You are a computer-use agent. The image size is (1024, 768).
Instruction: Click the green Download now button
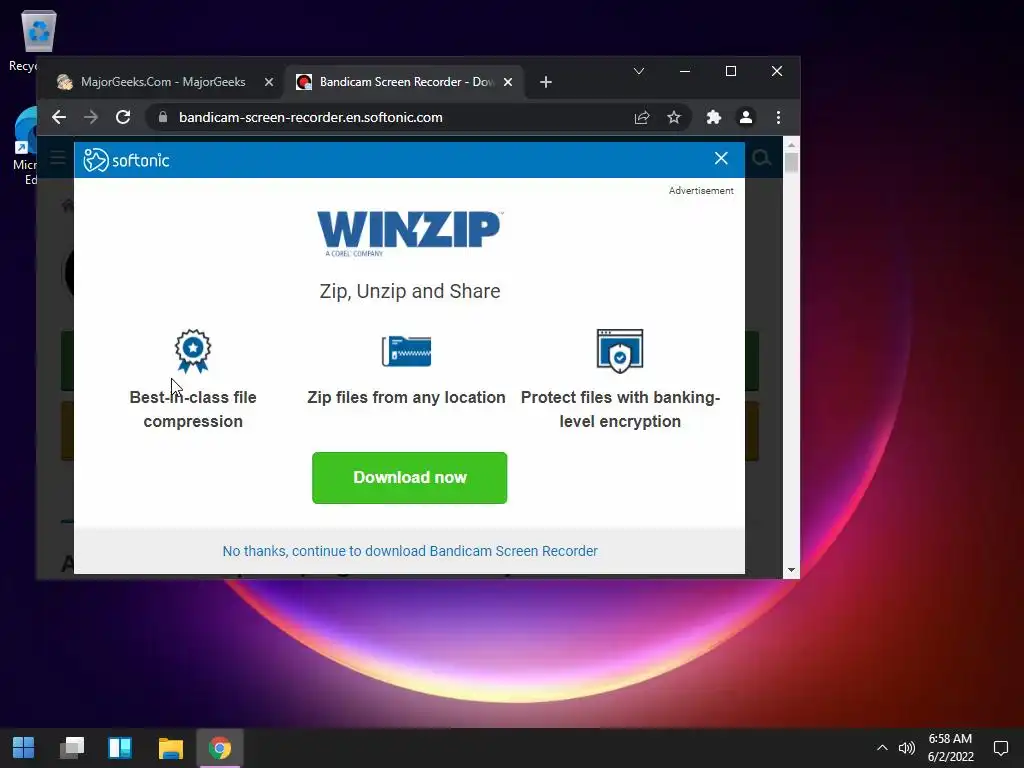[409, 478]
